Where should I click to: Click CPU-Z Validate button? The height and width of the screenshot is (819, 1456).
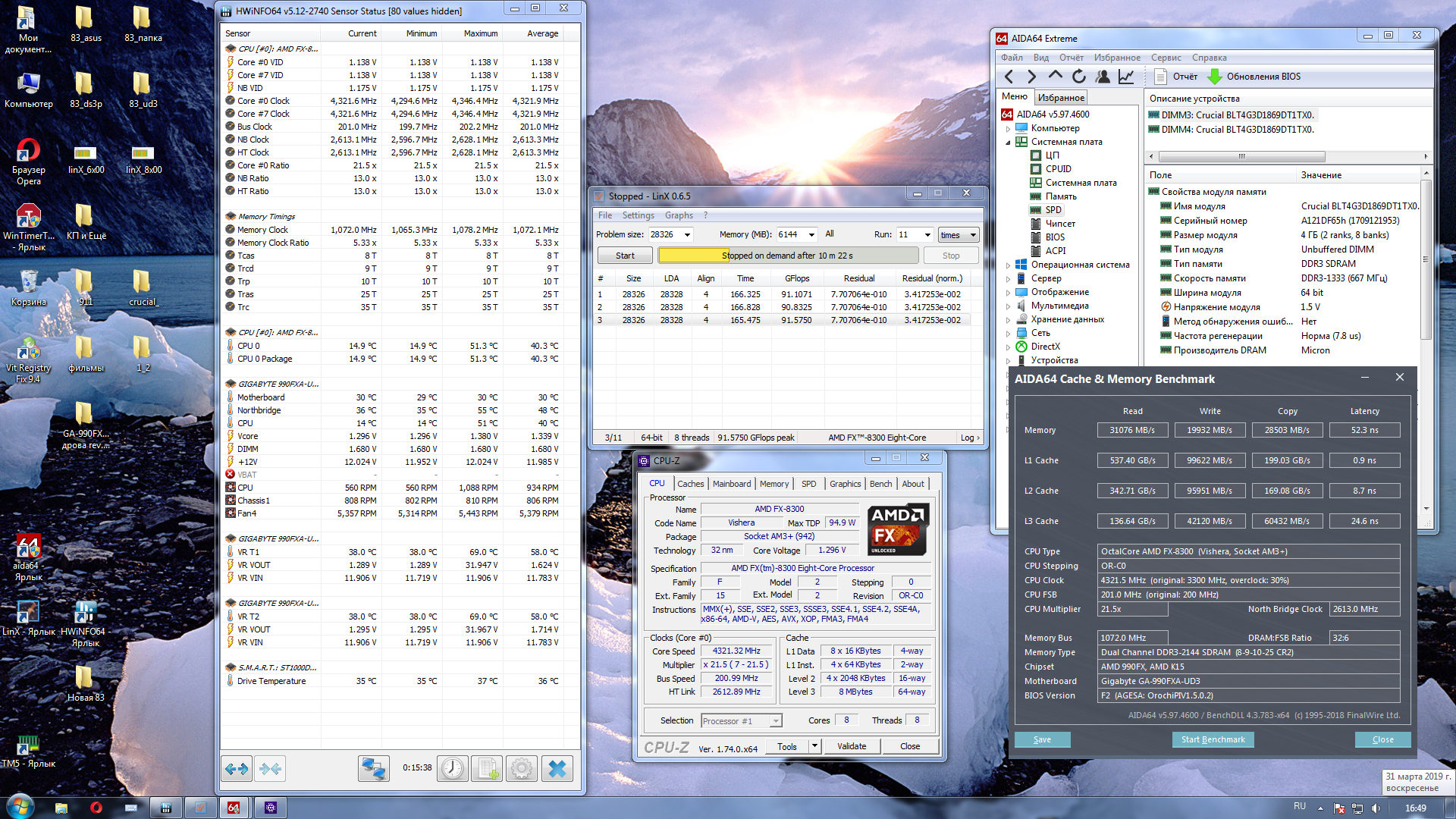[851, 747]
